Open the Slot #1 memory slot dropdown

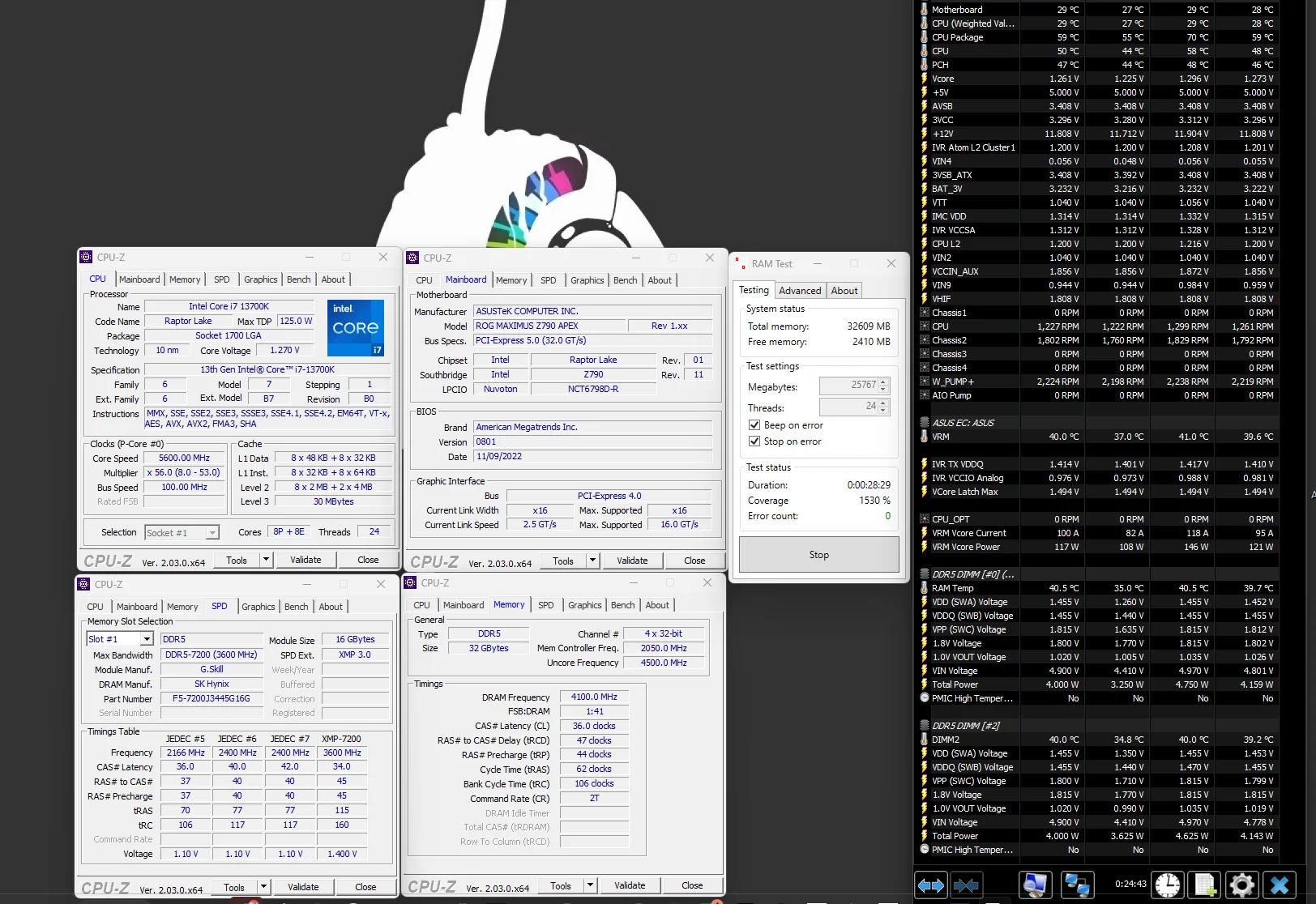click(x=120, y=639)
